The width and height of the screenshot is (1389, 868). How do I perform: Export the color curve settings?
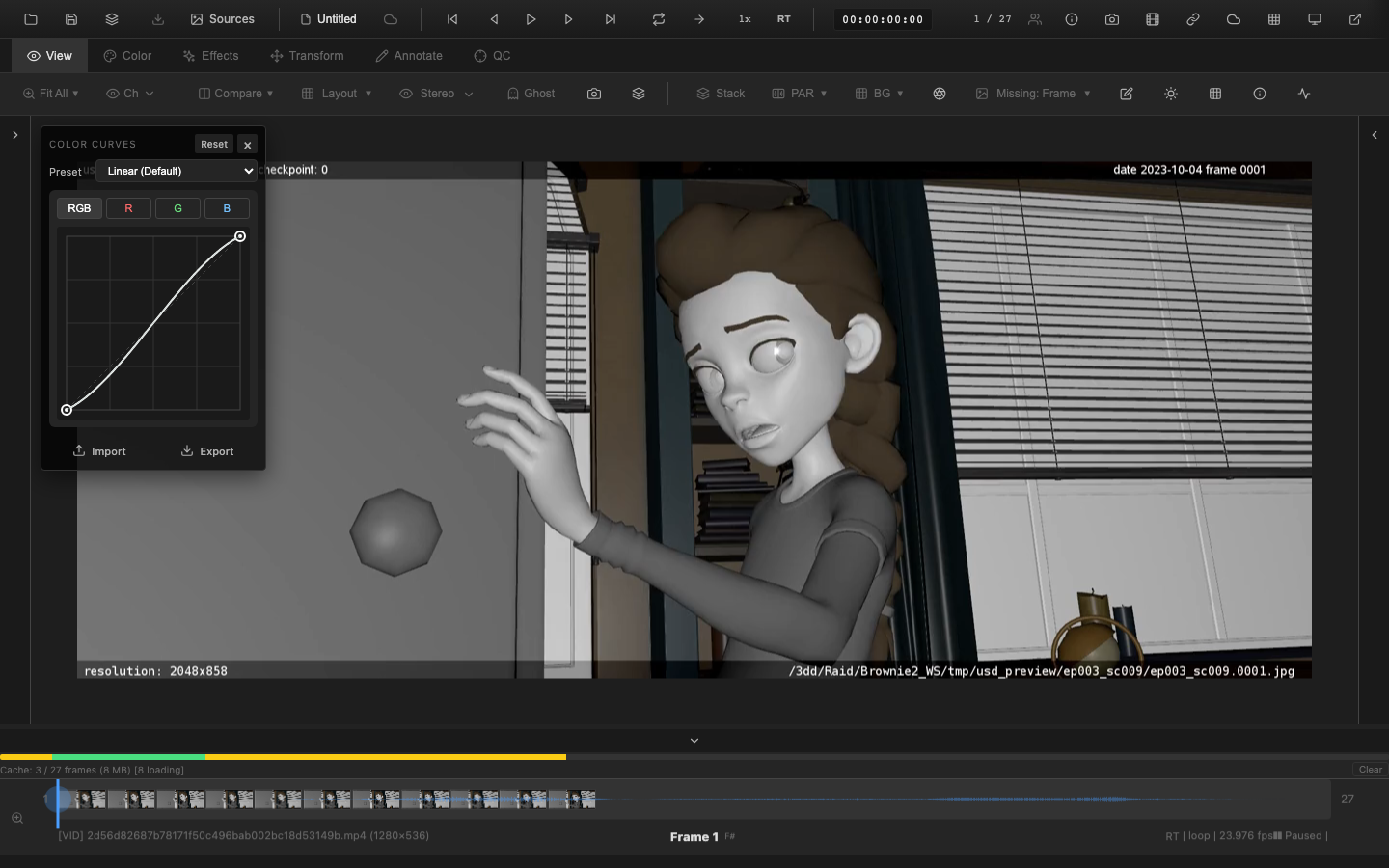(206, 450)
